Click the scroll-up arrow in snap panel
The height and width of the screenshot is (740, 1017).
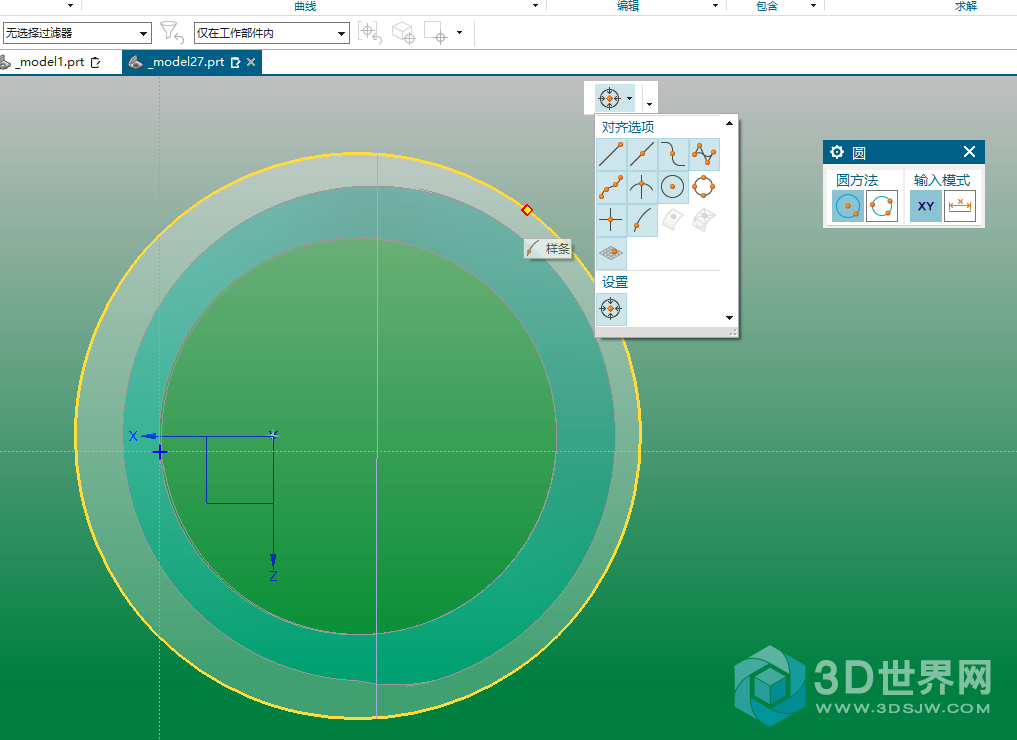pos(730,123)
